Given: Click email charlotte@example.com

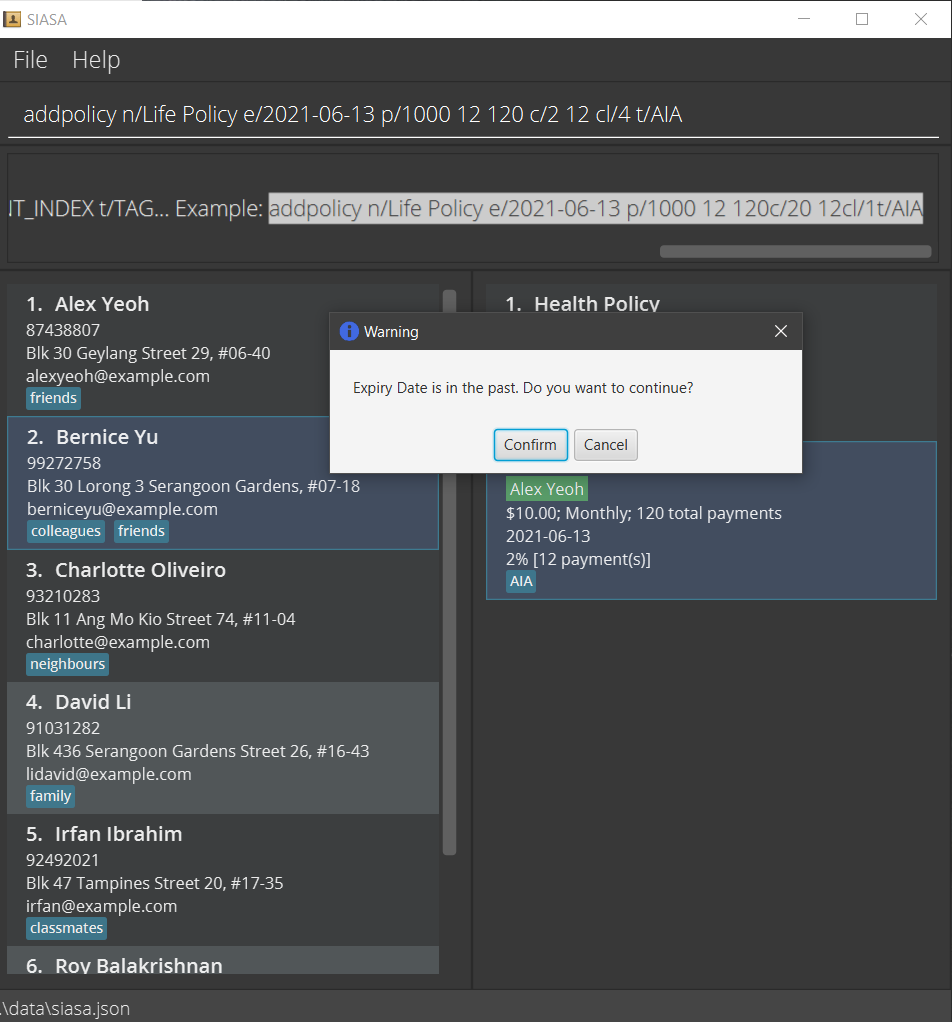Looking at the screenshot, I should tap(118, 643).
